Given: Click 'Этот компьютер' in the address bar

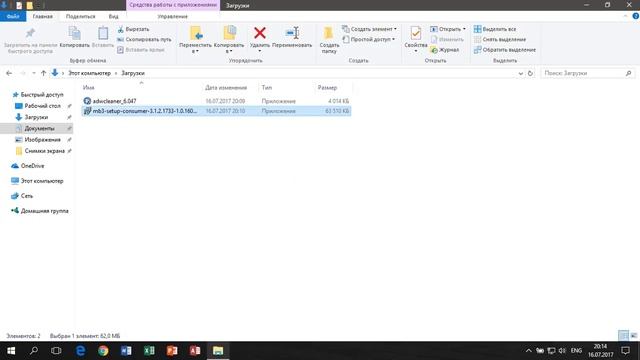Looking at the screenshot, I should (89, 73).
